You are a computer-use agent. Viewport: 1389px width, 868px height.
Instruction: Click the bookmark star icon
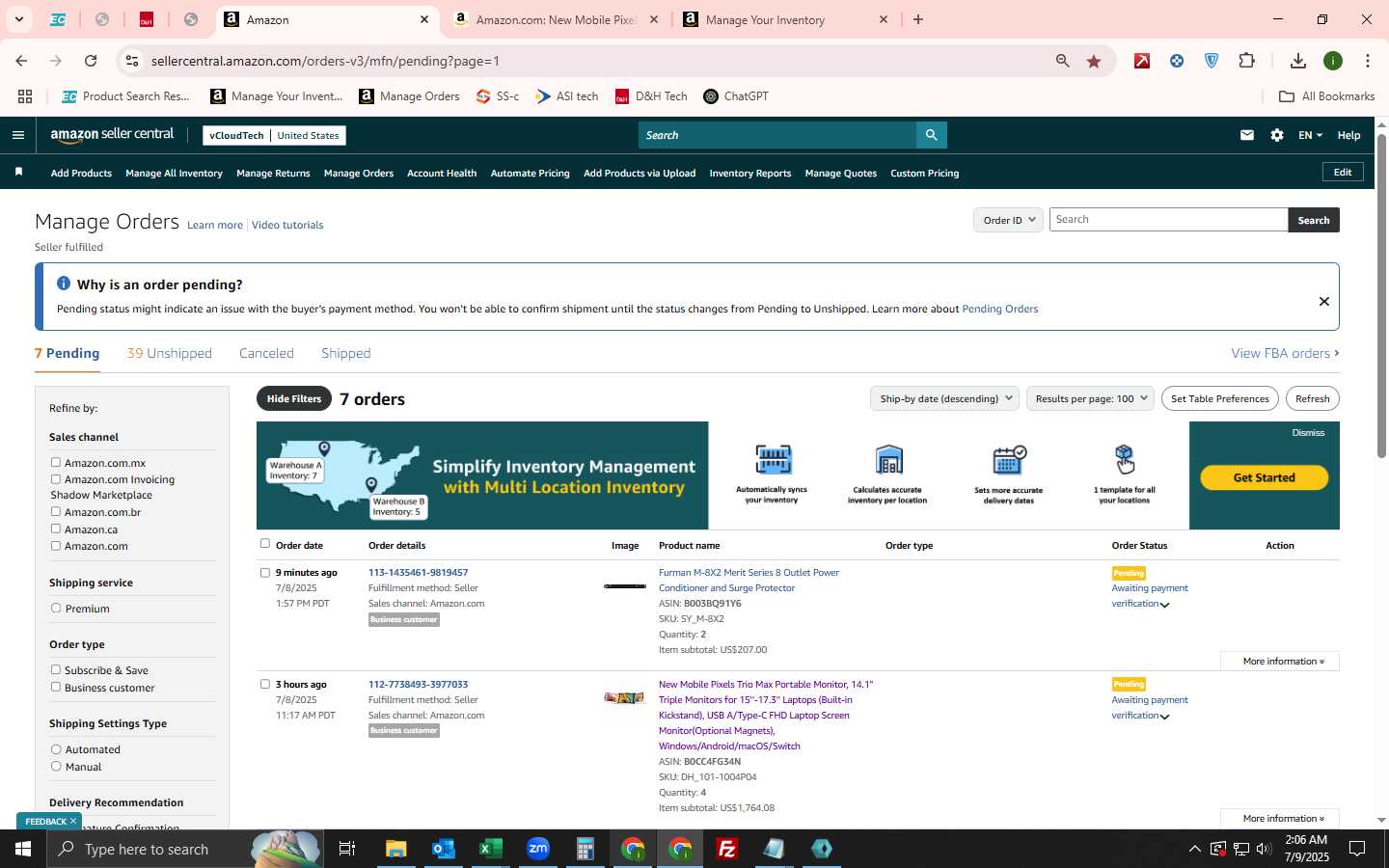click(1094, 61)
